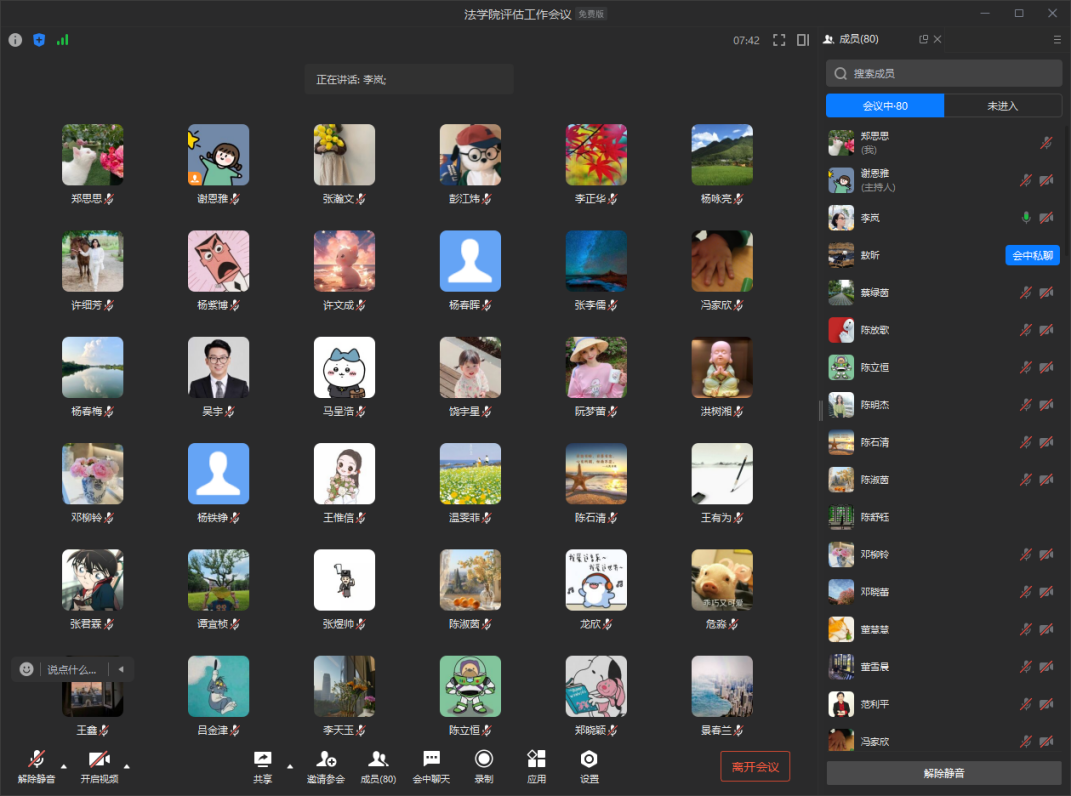Toggle 李岚's green microphone in member list
The width and height of the screenshot is (1071, 796).
[x=1025, y=217]
